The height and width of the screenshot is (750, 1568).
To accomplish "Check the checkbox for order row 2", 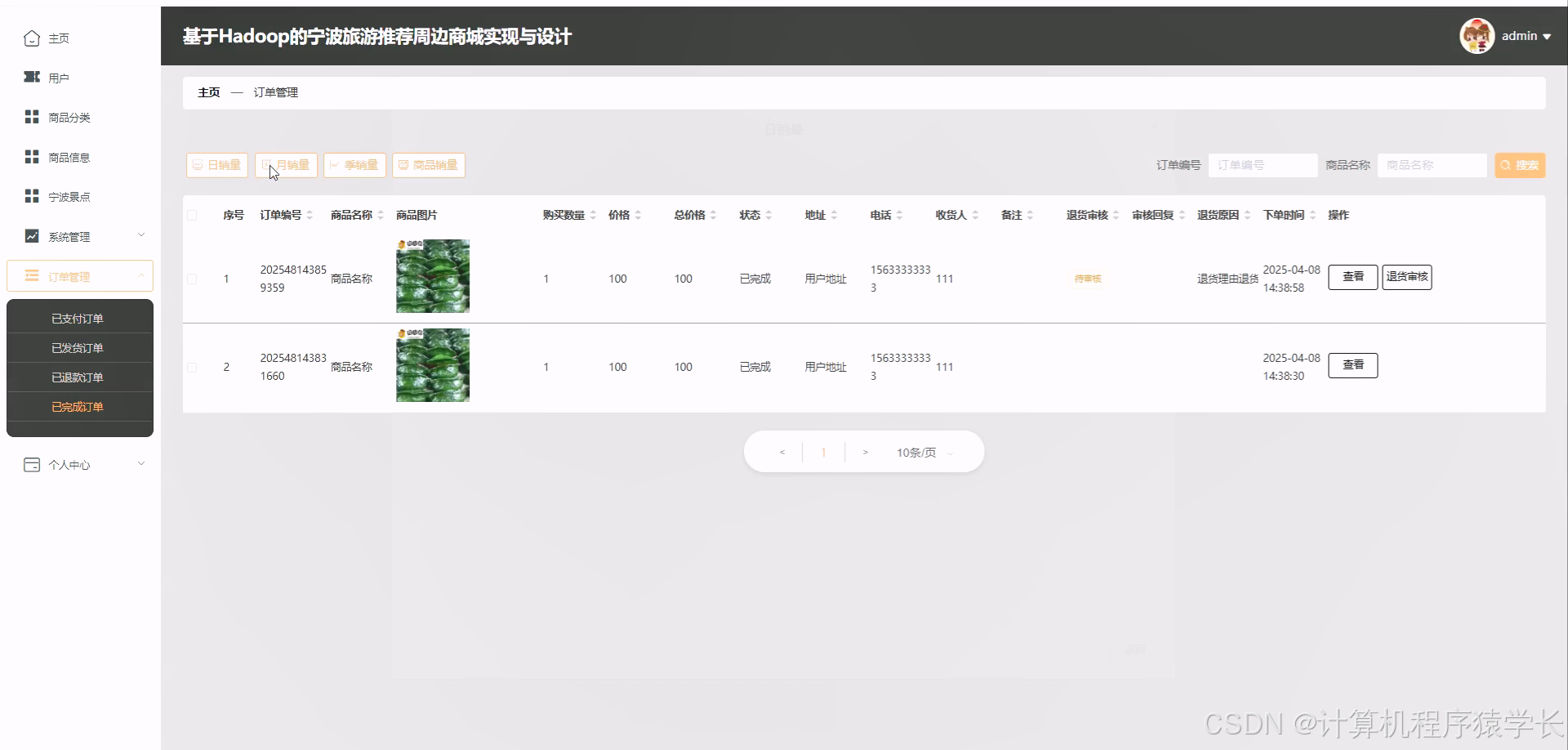I will pyautogui.click(x=193, y=367).
